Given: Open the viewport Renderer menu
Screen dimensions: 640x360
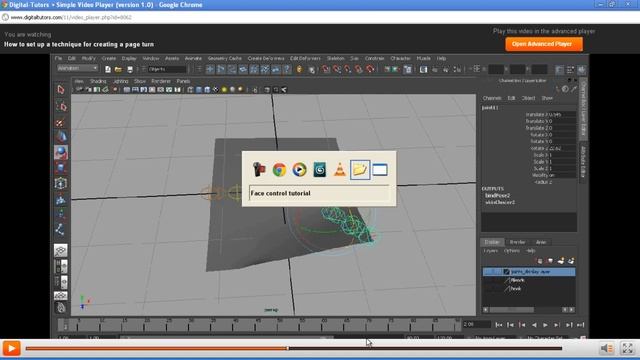Looking at the screenshot, I should point(161,81).
